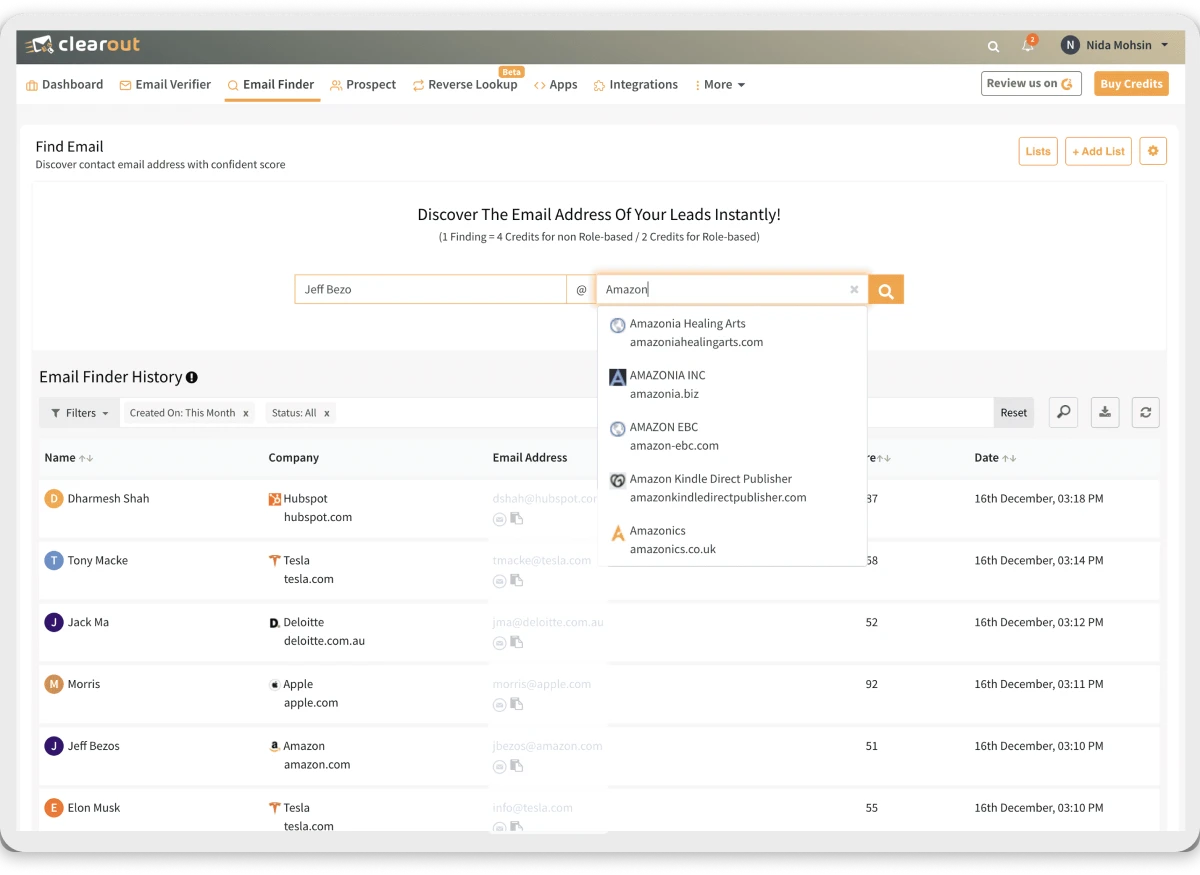
Task: Download the email finder history
Action: pos(1104,412)
